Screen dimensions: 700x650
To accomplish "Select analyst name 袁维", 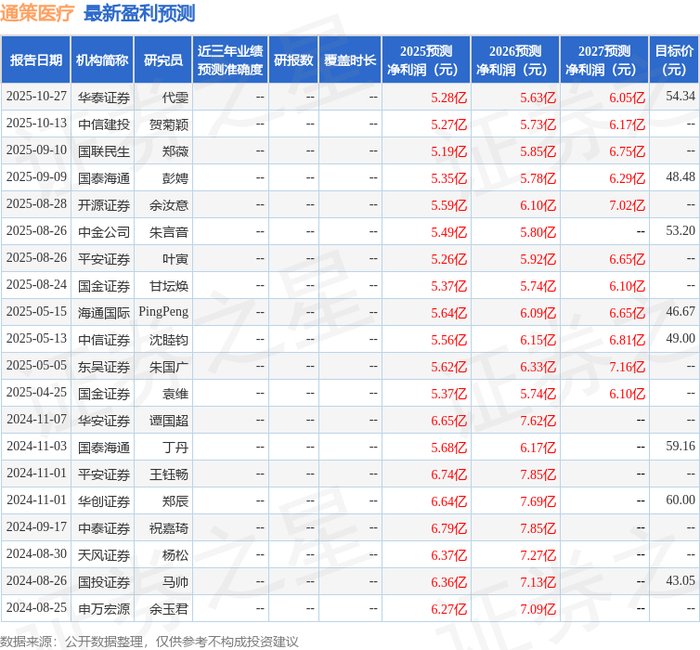I will [x=175, y=393].
